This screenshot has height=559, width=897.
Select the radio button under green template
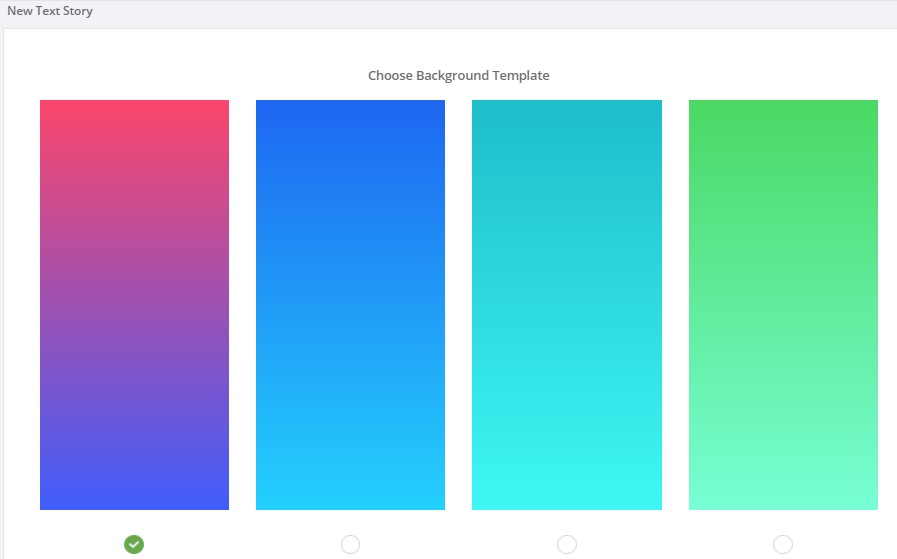tap(783, 544)
